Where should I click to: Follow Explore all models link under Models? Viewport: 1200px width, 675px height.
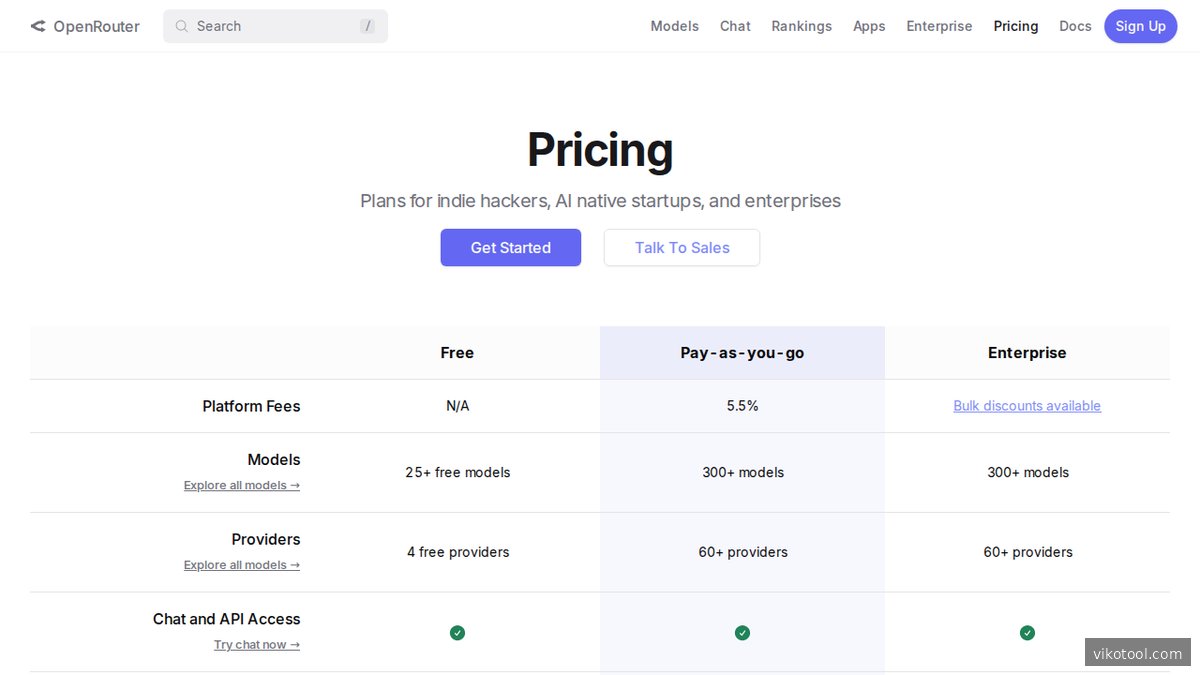pyautogui.click(x=241, y=485)
